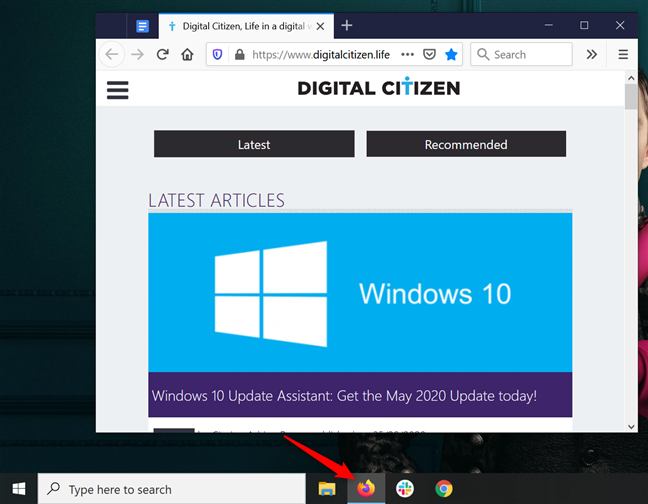
Task: Click the LATEST ARTICLES heading
Action: point(216,200)
